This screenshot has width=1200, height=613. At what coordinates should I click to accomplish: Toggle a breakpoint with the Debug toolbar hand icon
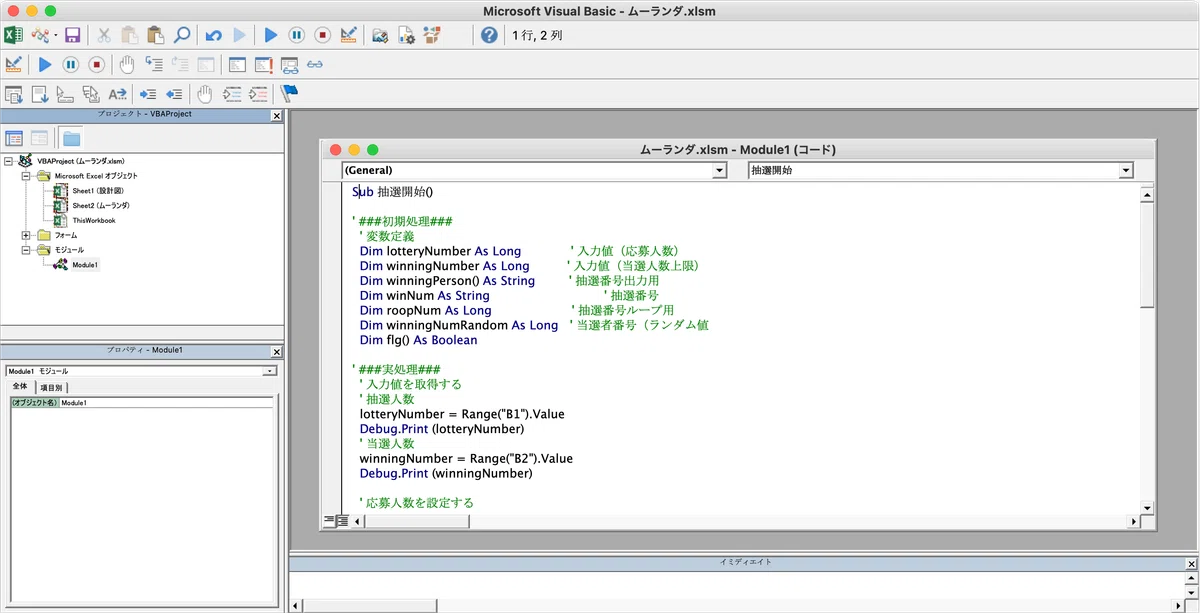coord(127,65)
